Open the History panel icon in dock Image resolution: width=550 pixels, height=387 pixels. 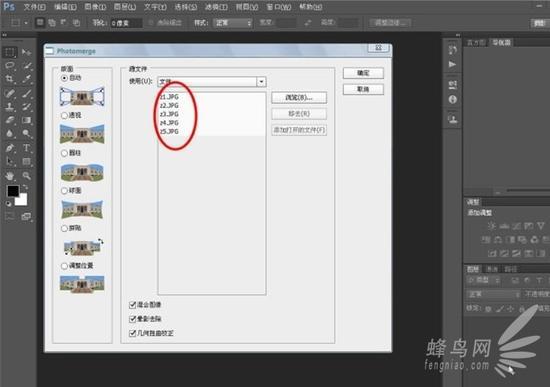point(452,49)
